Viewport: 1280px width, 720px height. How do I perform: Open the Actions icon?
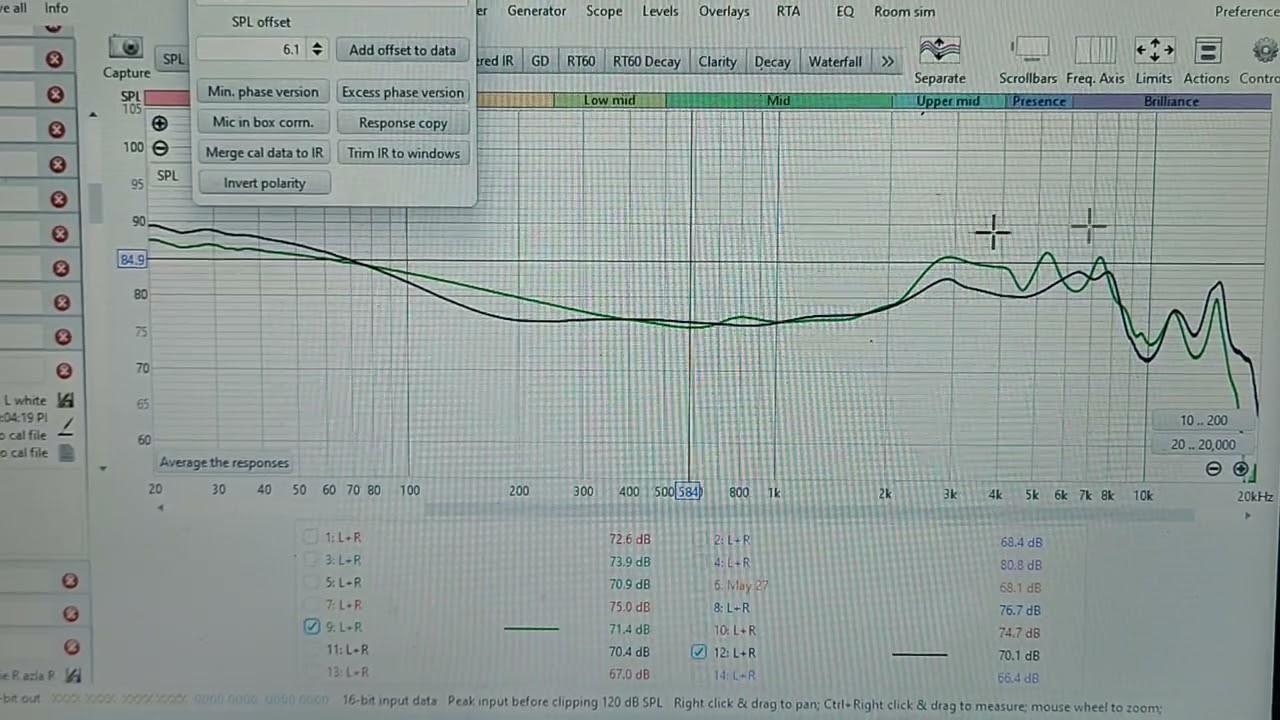point(1208,50)
